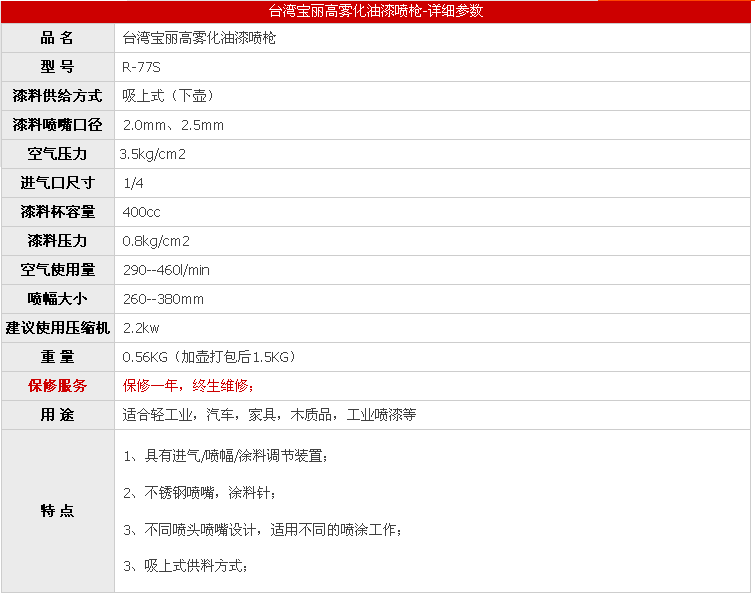Image resolution: width=755 pixels, height=593 pixels.
Task: Click feature line 不同喷头喷嘴设计，适用不同的喷涂工作
Action: click(271, 529)
